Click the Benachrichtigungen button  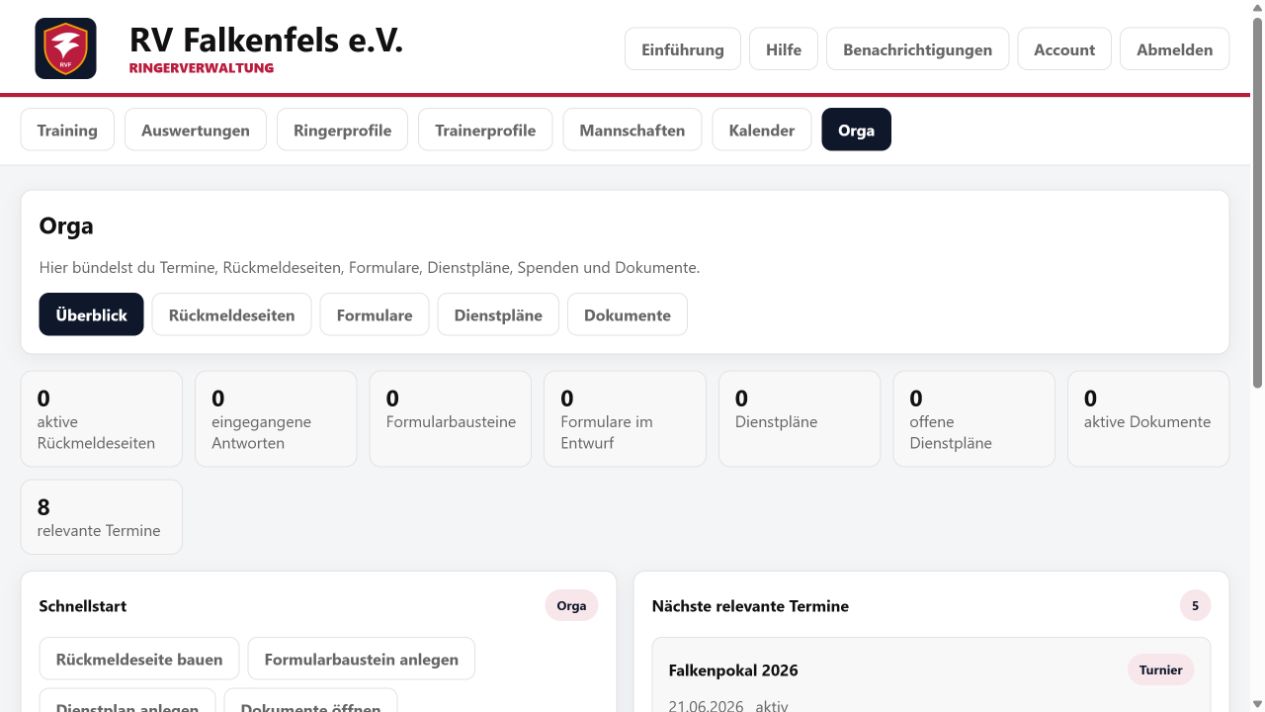(918, 49)
